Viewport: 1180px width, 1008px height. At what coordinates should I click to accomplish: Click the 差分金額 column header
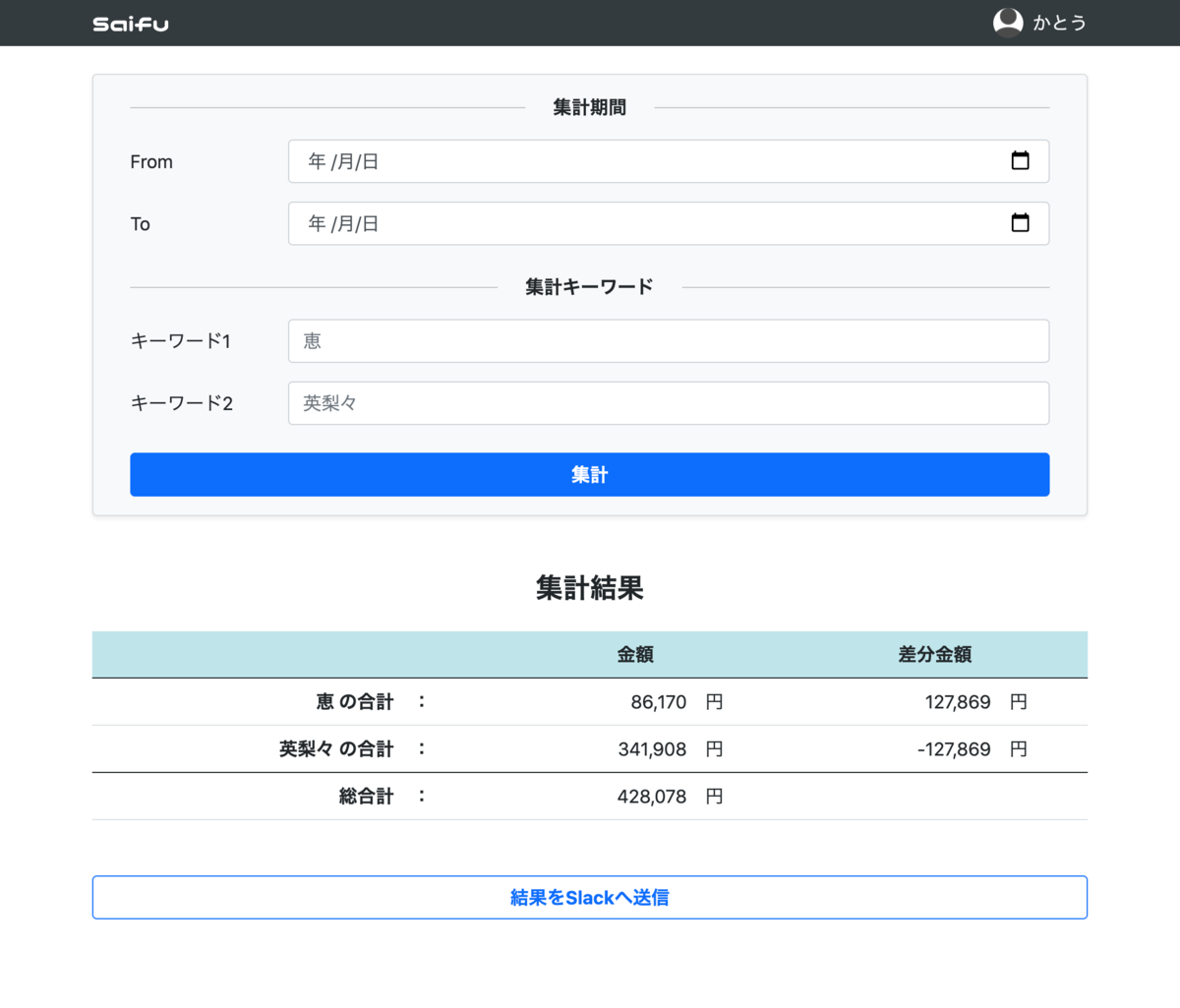tap(934, 654)
